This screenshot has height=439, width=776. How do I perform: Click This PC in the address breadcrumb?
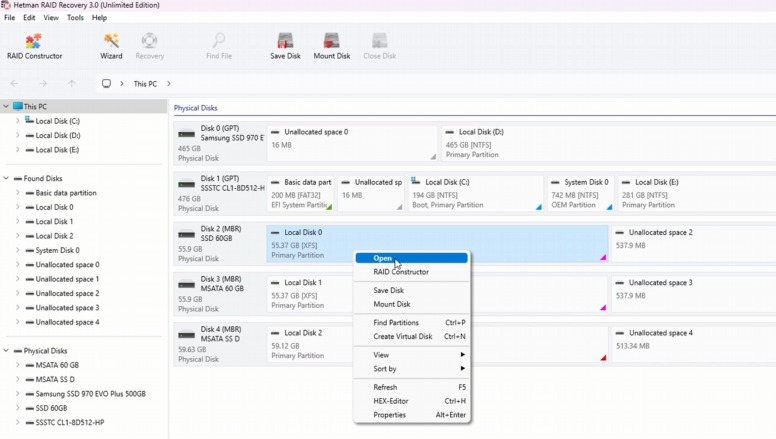145,84
